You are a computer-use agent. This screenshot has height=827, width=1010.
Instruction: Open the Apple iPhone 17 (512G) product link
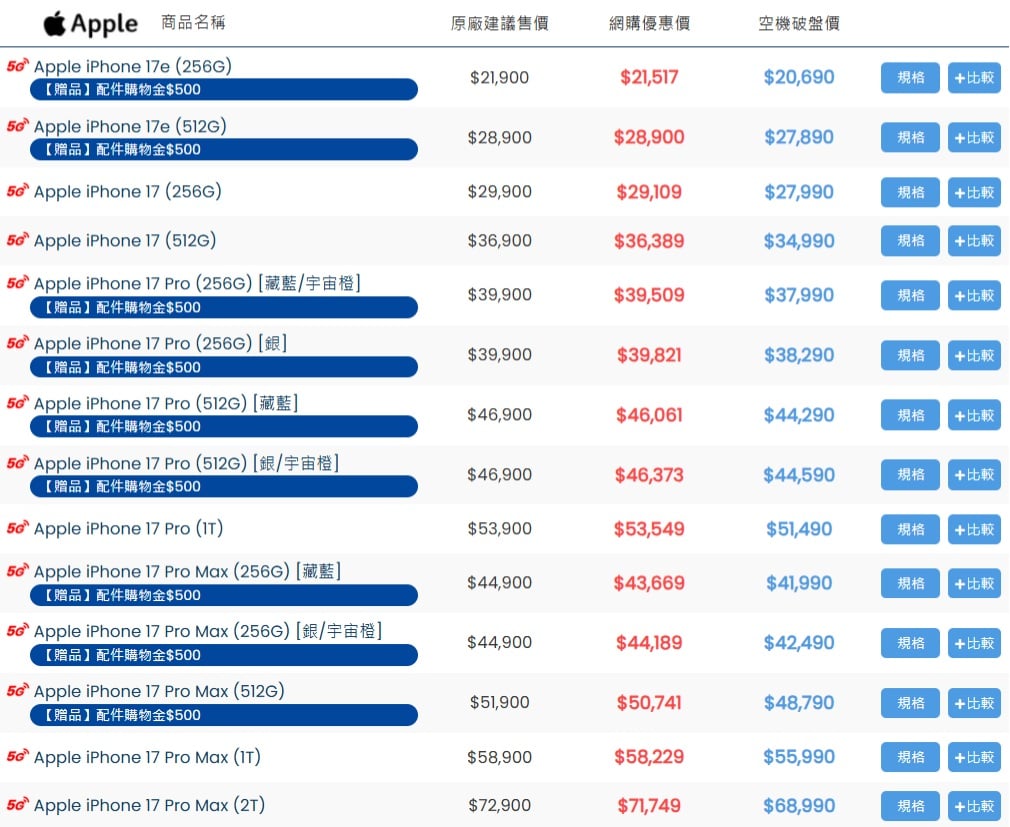(x=125, y=240)
